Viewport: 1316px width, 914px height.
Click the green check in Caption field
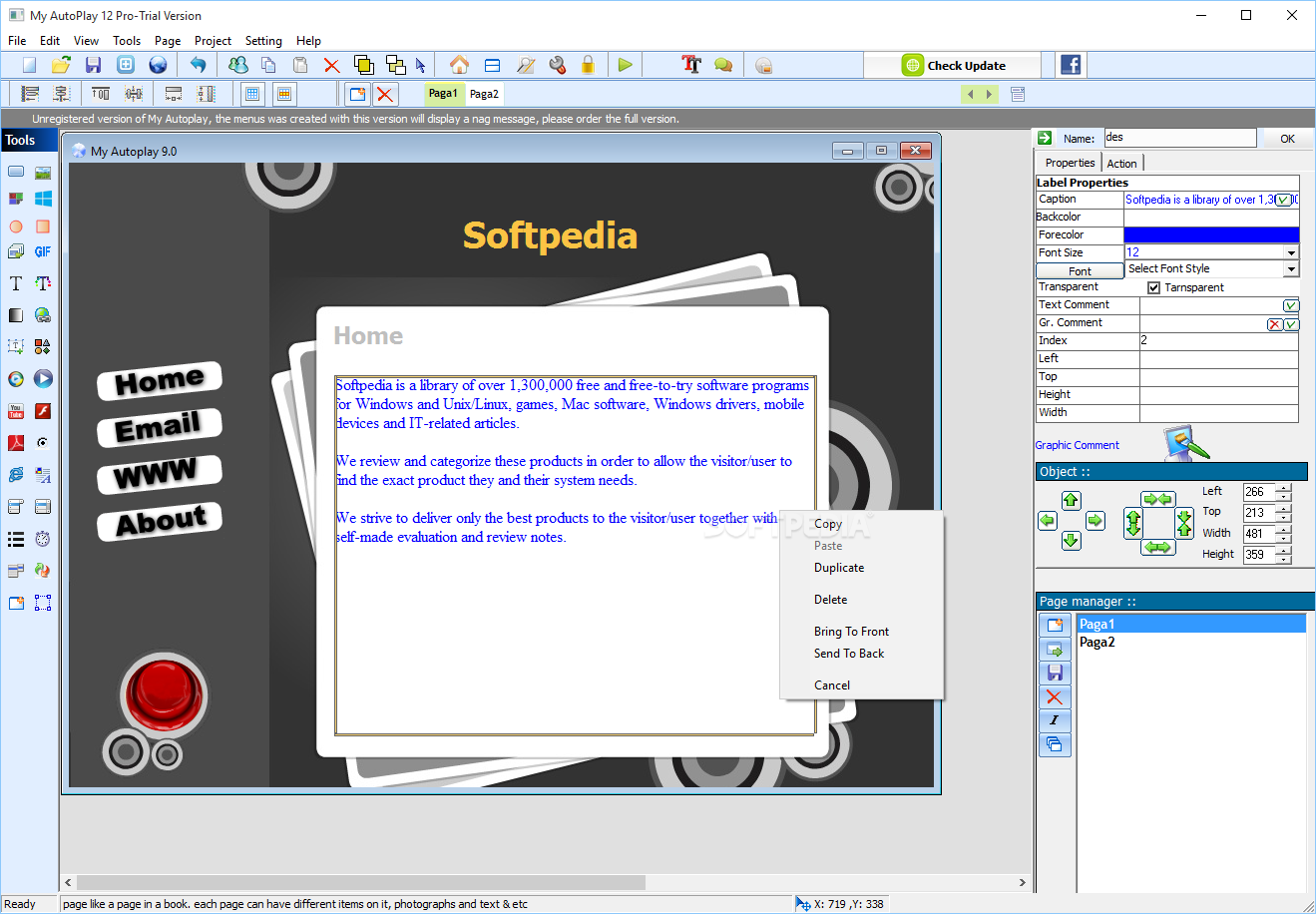pyautogui.click(x=1283, y=200)
